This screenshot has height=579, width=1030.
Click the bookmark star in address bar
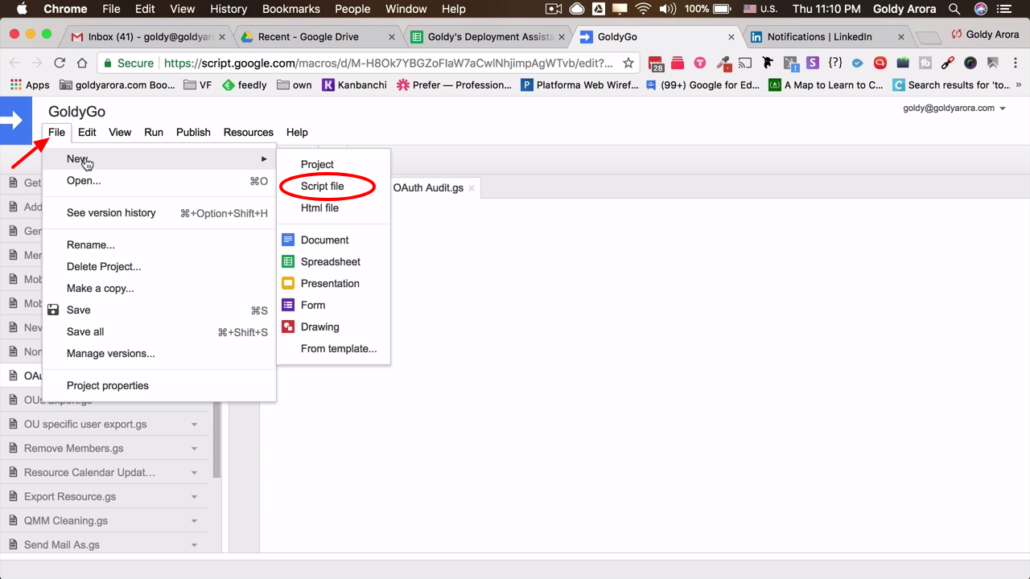click(x=628, y=63)
